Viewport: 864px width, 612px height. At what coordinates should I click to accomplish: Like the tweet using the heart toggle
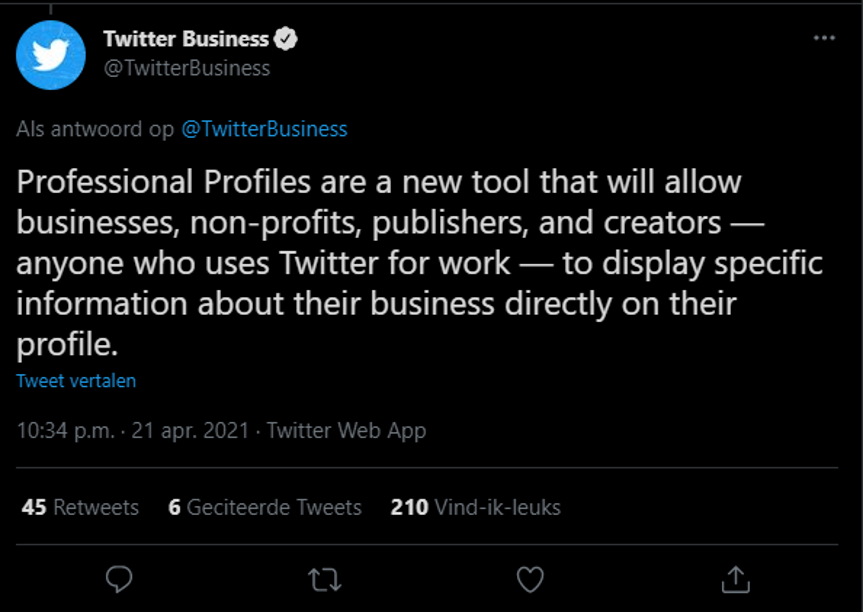coord(528,578)
